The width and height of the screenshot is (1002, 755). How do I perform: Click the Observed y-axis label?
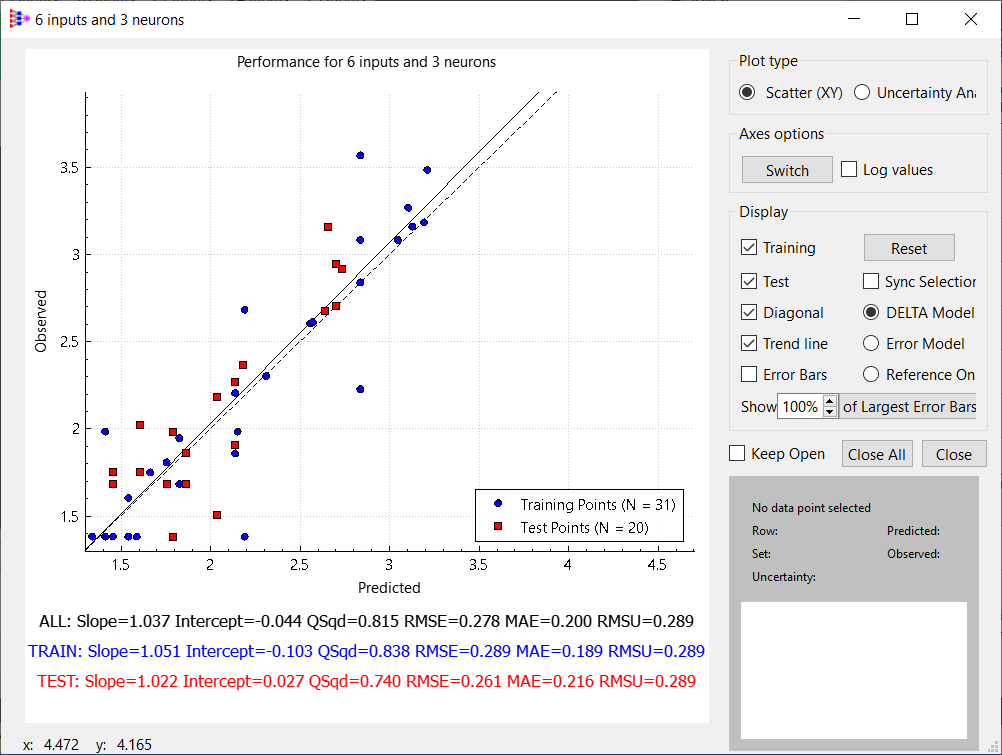pyautogui.click(x=41, y=321)
